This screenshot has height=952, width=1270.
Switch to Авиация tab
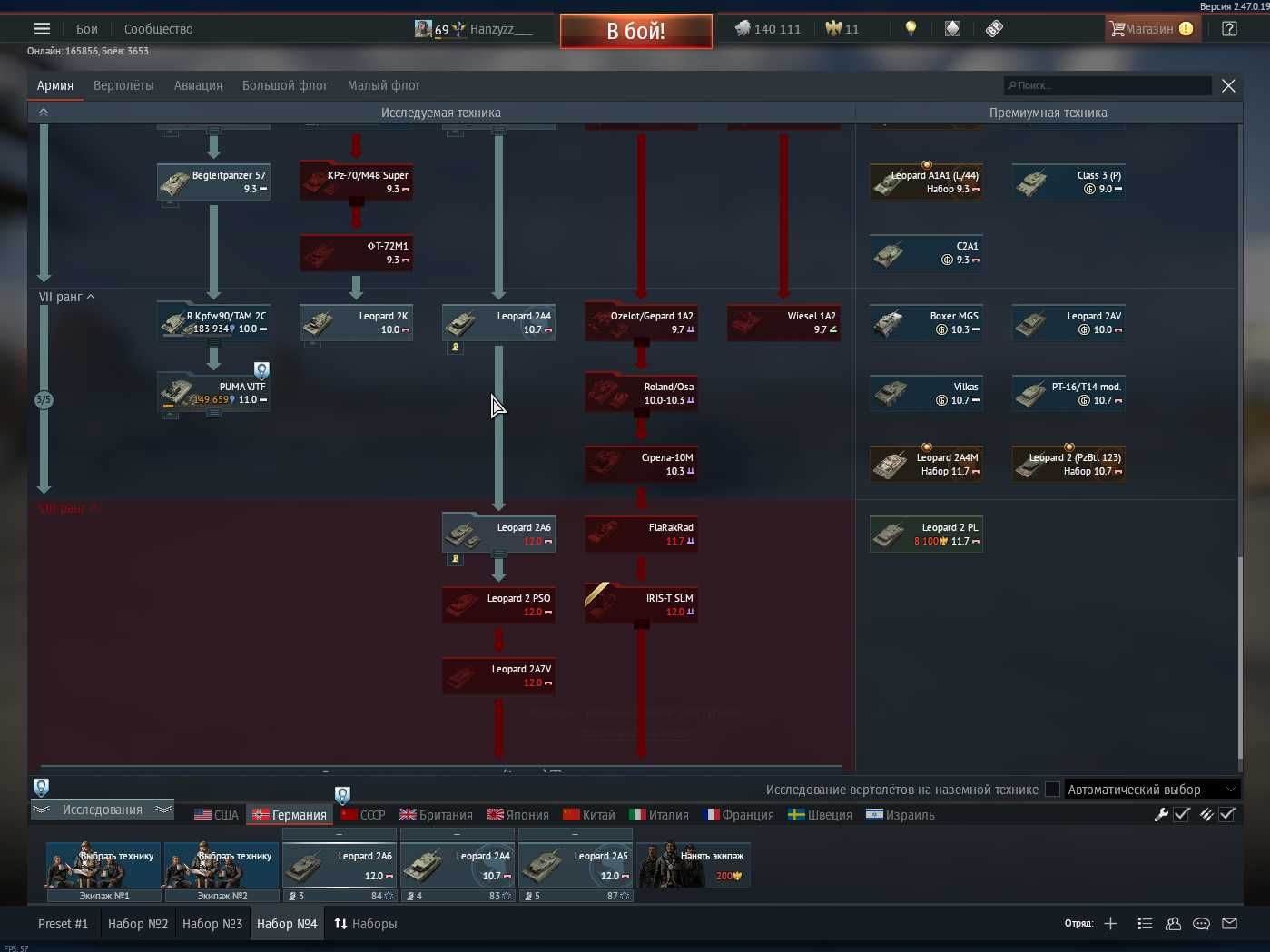(x=198, y=85)
